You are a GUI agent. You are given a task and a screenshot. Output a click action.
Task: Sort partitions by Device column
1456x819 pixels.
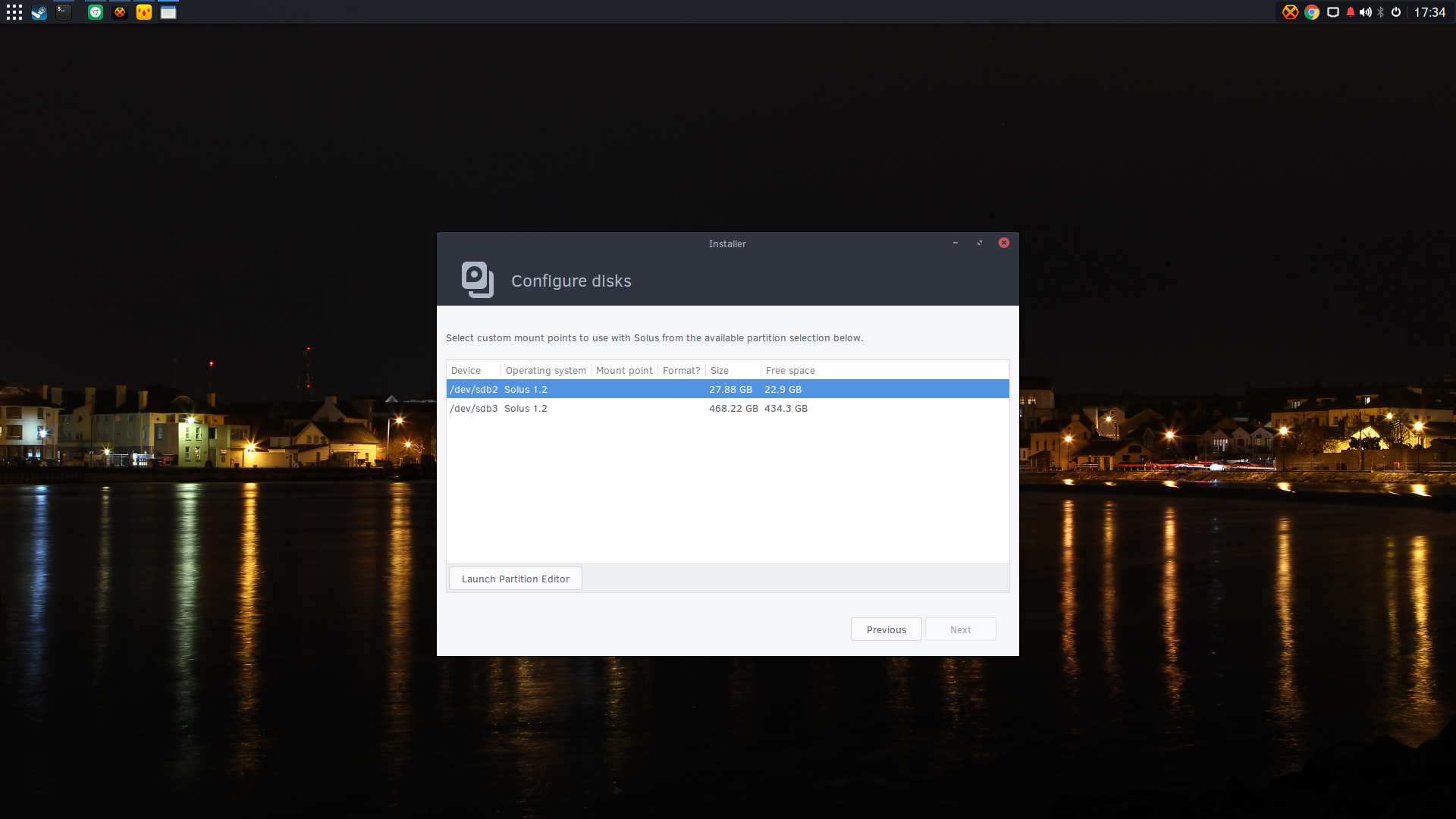coord(474,370)
